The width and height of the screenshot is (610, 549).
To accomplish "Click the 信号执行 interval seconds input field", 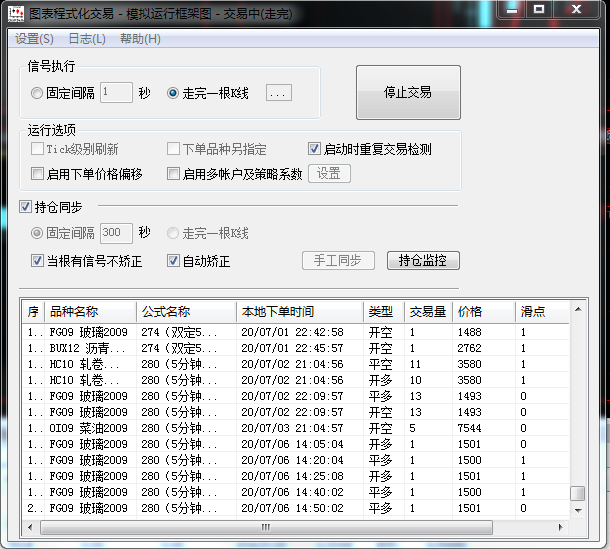I will [x=116, y=93].
